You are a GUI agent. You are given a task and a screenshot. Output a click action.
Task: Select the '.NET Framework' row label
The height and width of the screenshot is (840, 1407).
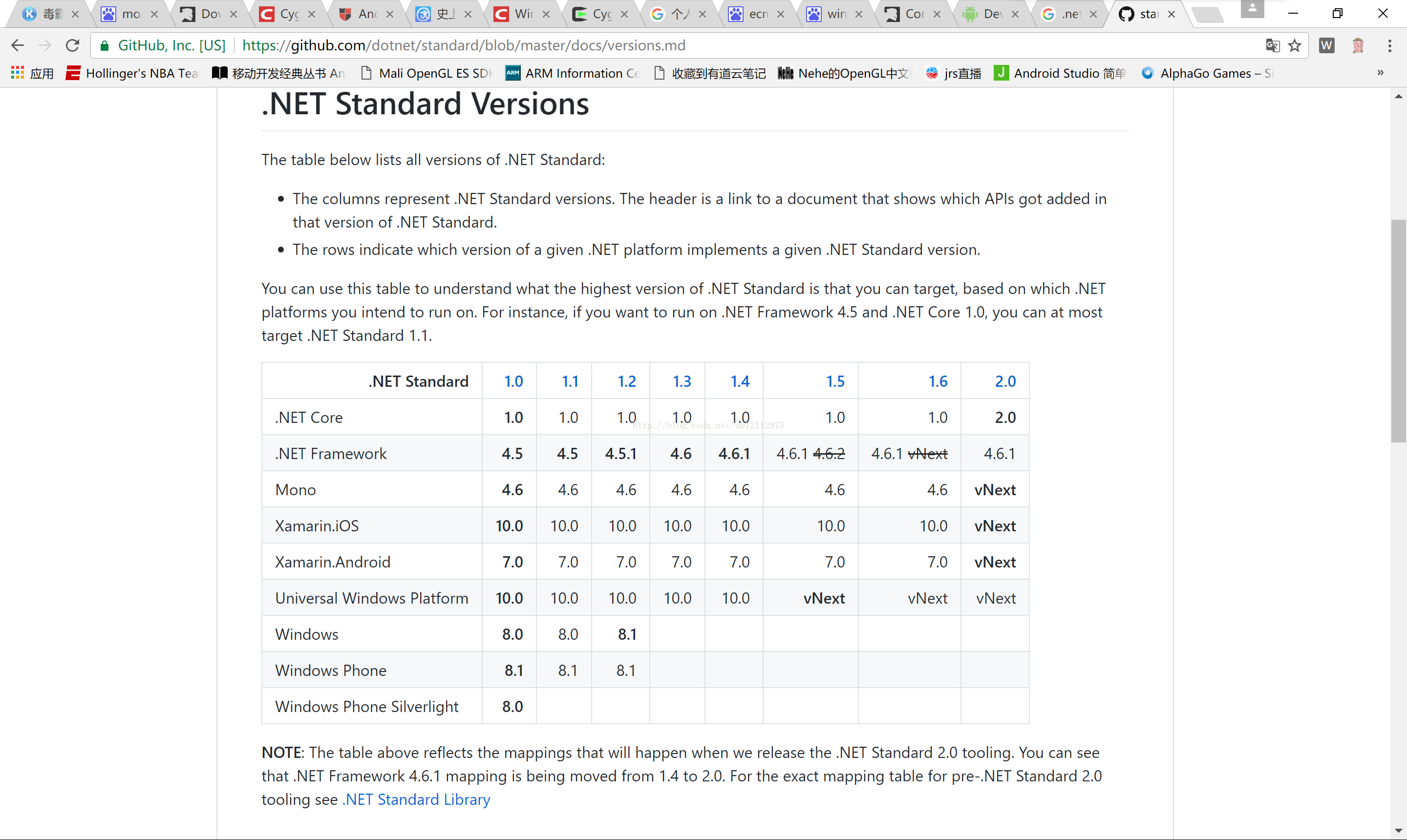click(331, 453)
